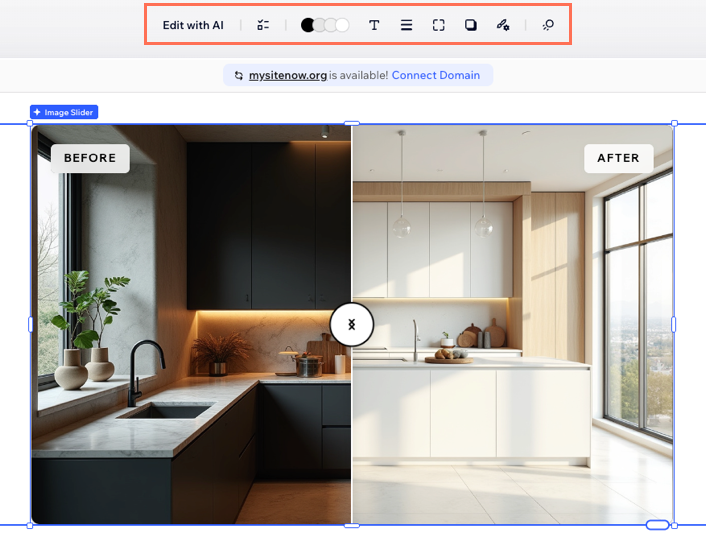
Task: Open the checklist settings icon in toolbar
Action: pyautogui.click(x=263, y=25)
